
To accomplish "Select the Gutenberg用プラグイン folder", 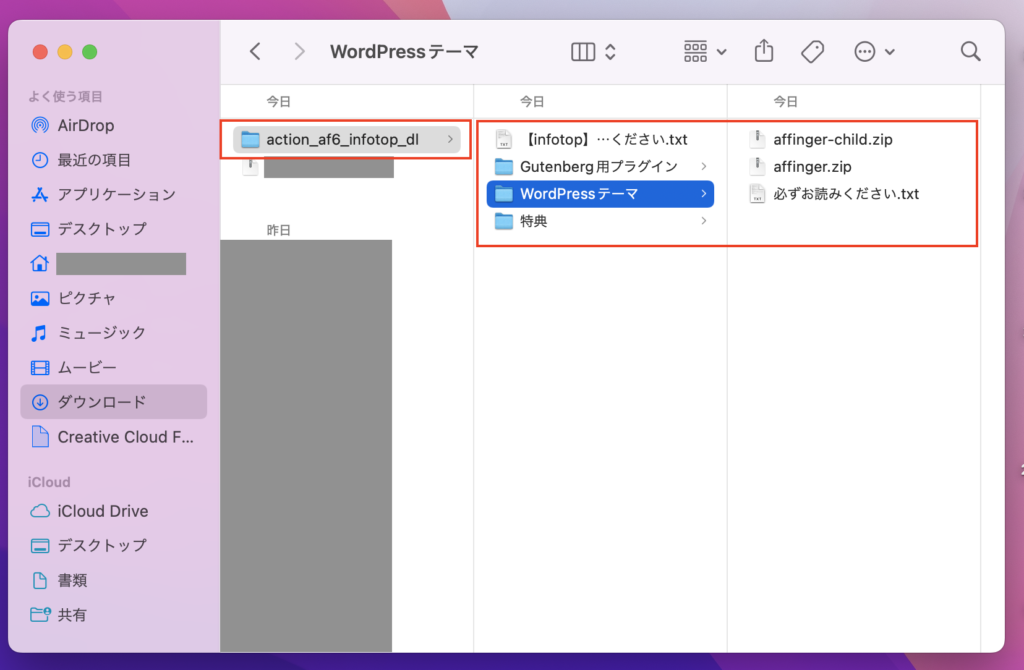I will (x=600, y=167).
